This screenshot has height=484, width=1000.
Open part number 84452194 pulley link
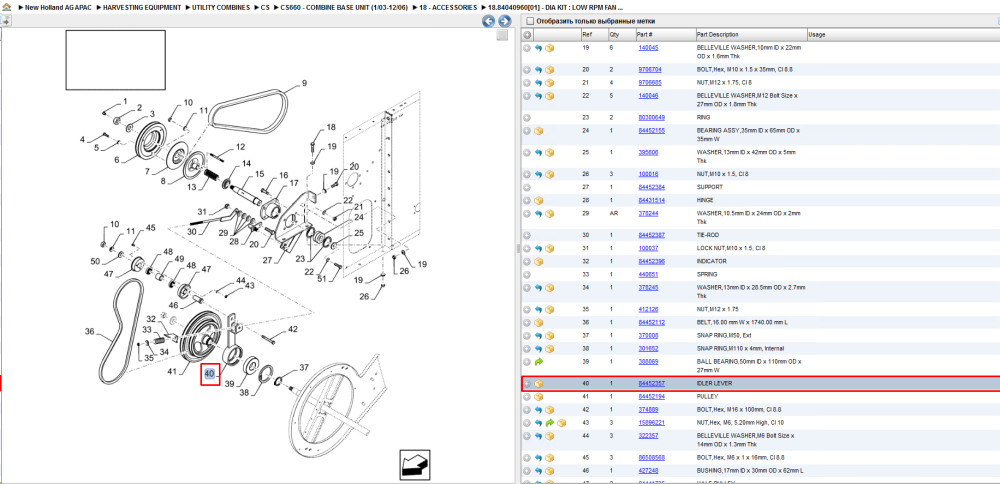[x=651, y=397]
